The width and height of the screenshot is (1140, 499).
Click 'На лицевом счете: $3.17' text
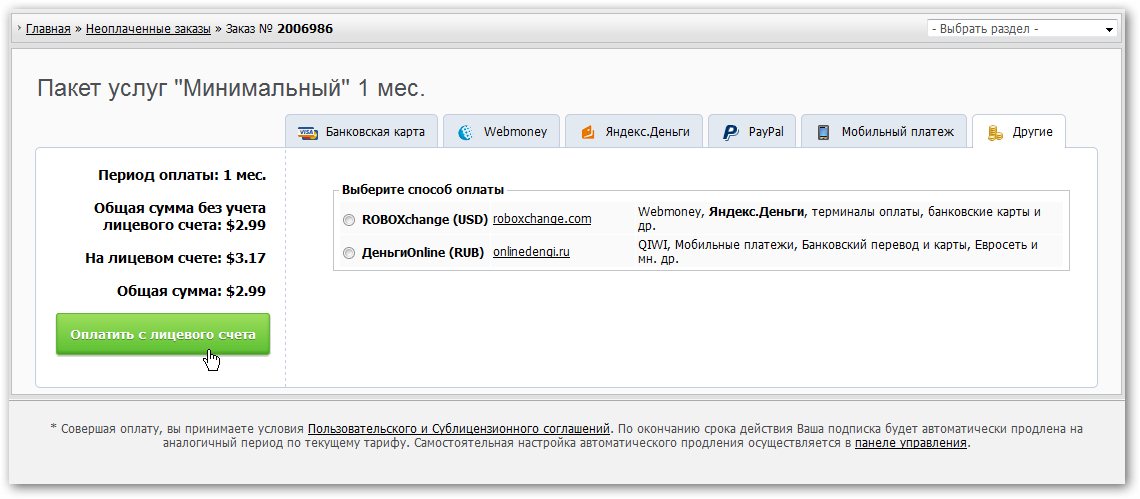[175, 258]
